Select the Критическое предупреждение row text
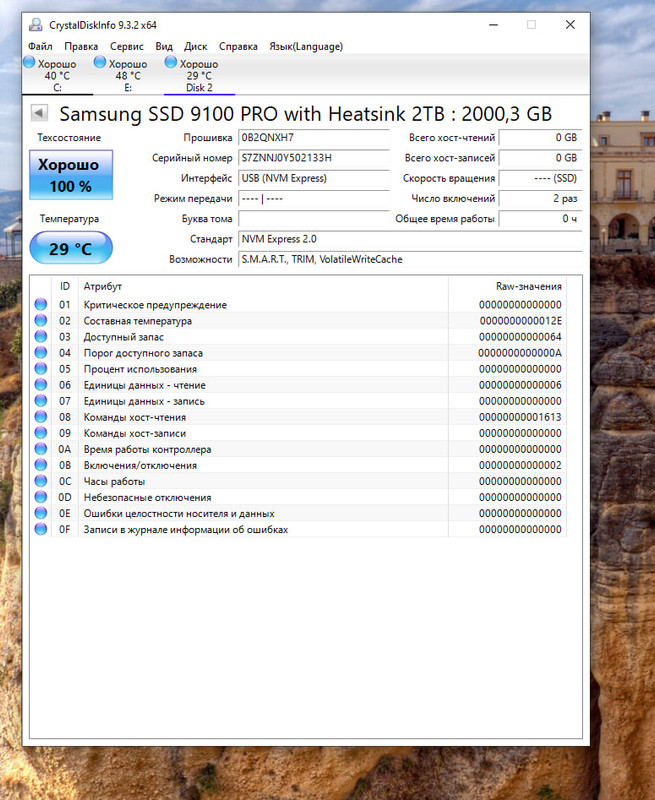 coord(155,305)
